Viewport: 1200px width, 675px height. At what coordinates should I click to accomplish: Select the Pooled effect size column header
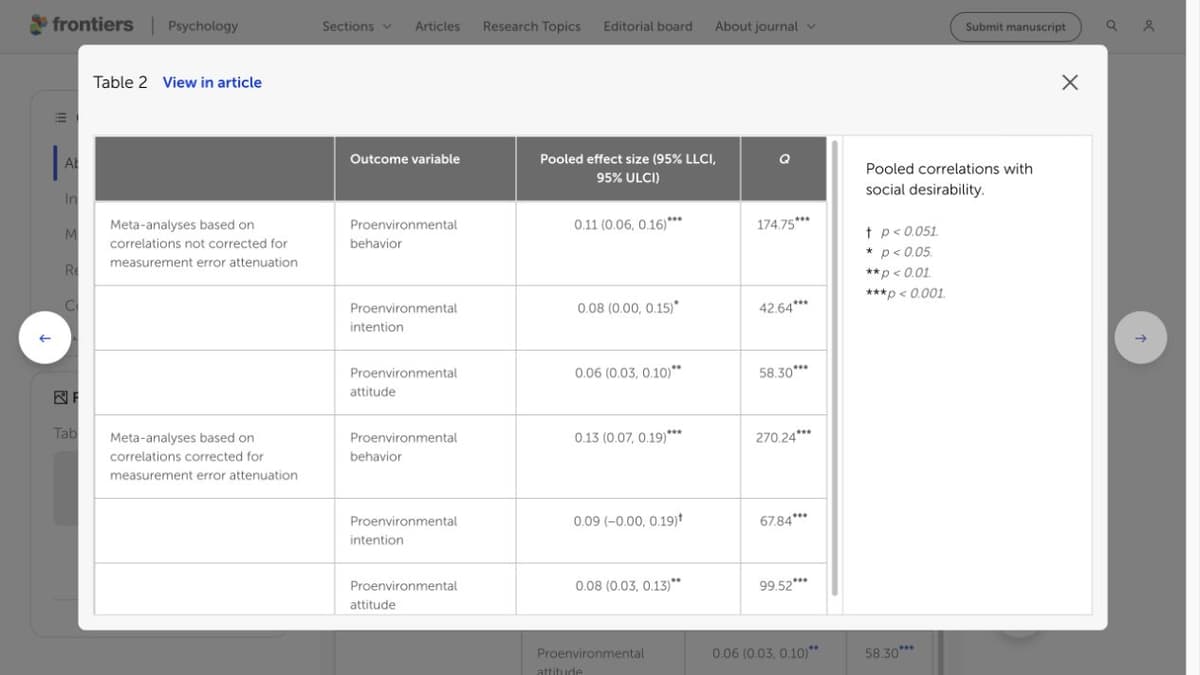pyautogui.click(x=628, y=168)
